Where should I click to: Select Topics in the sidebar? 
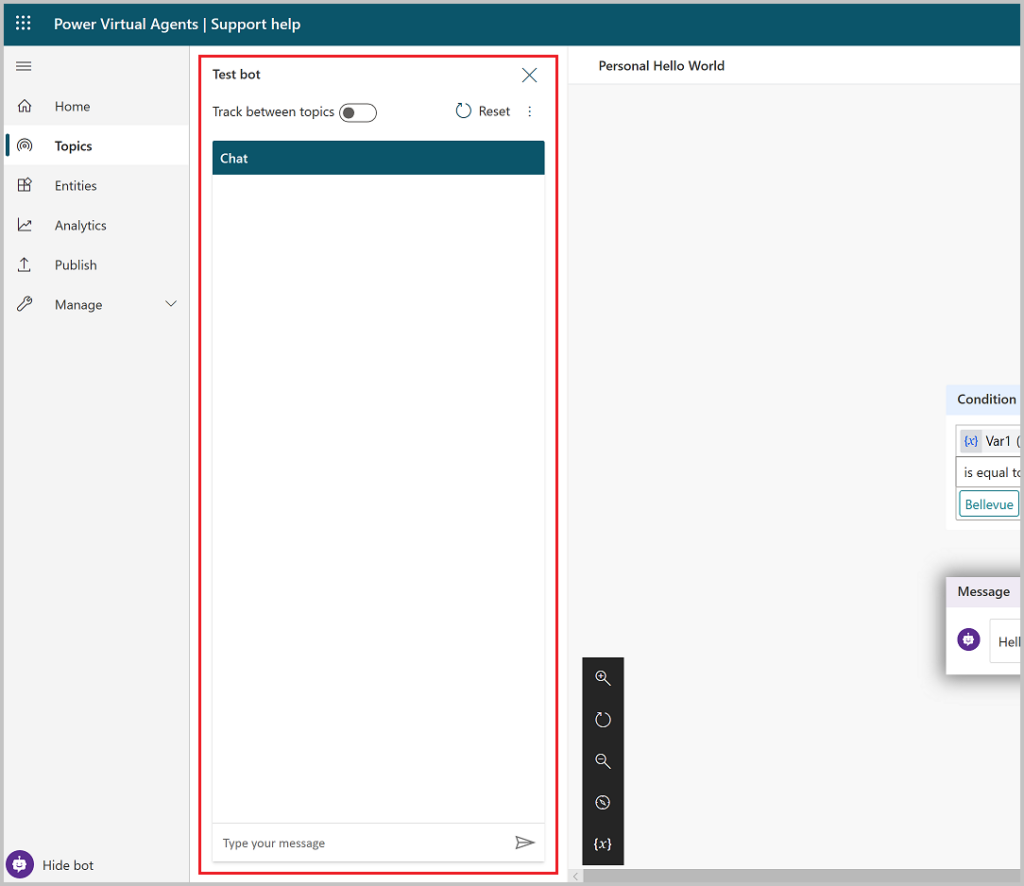73,145
